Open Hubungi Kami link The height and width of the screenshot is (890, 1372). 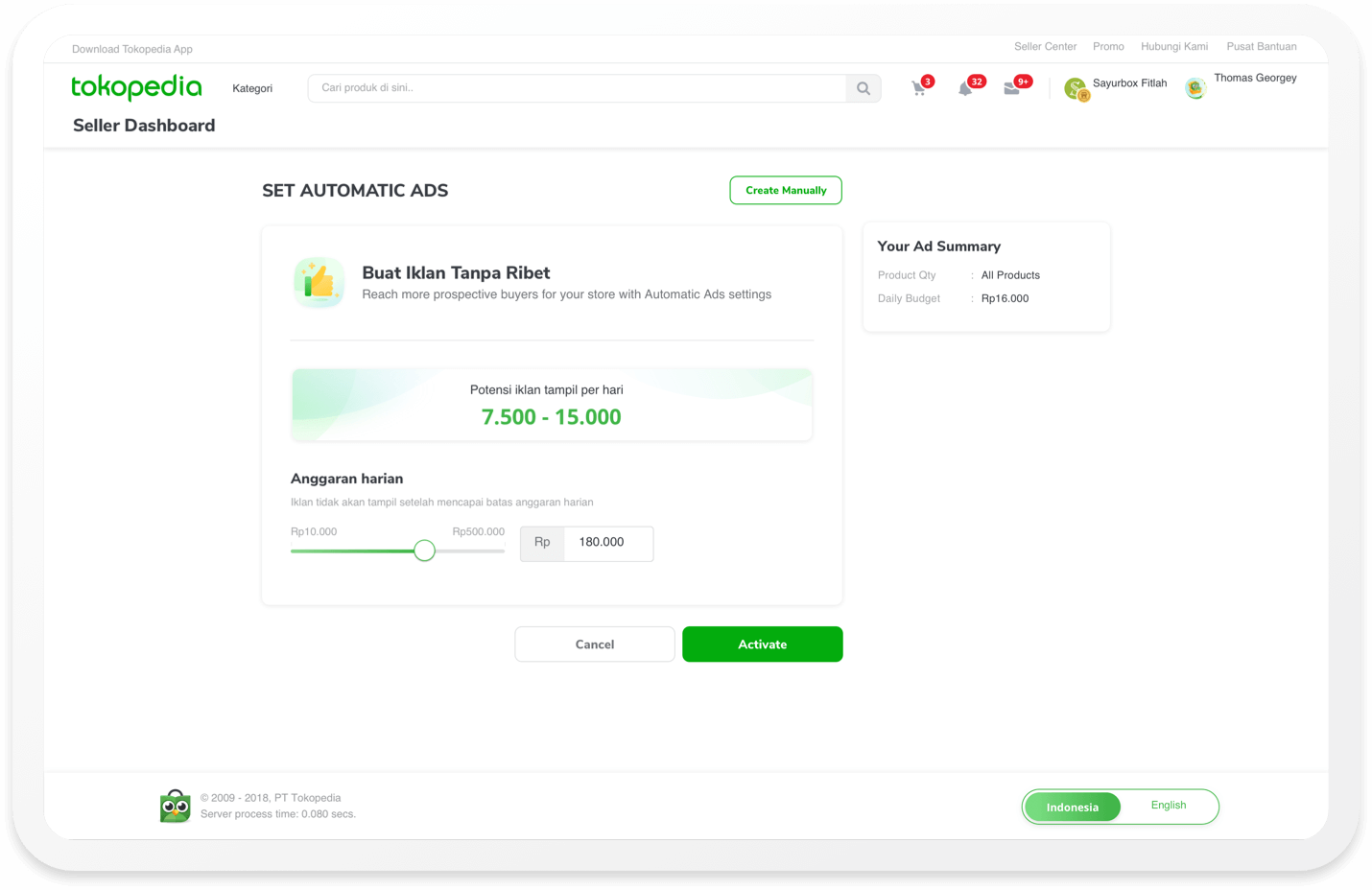1174,46
